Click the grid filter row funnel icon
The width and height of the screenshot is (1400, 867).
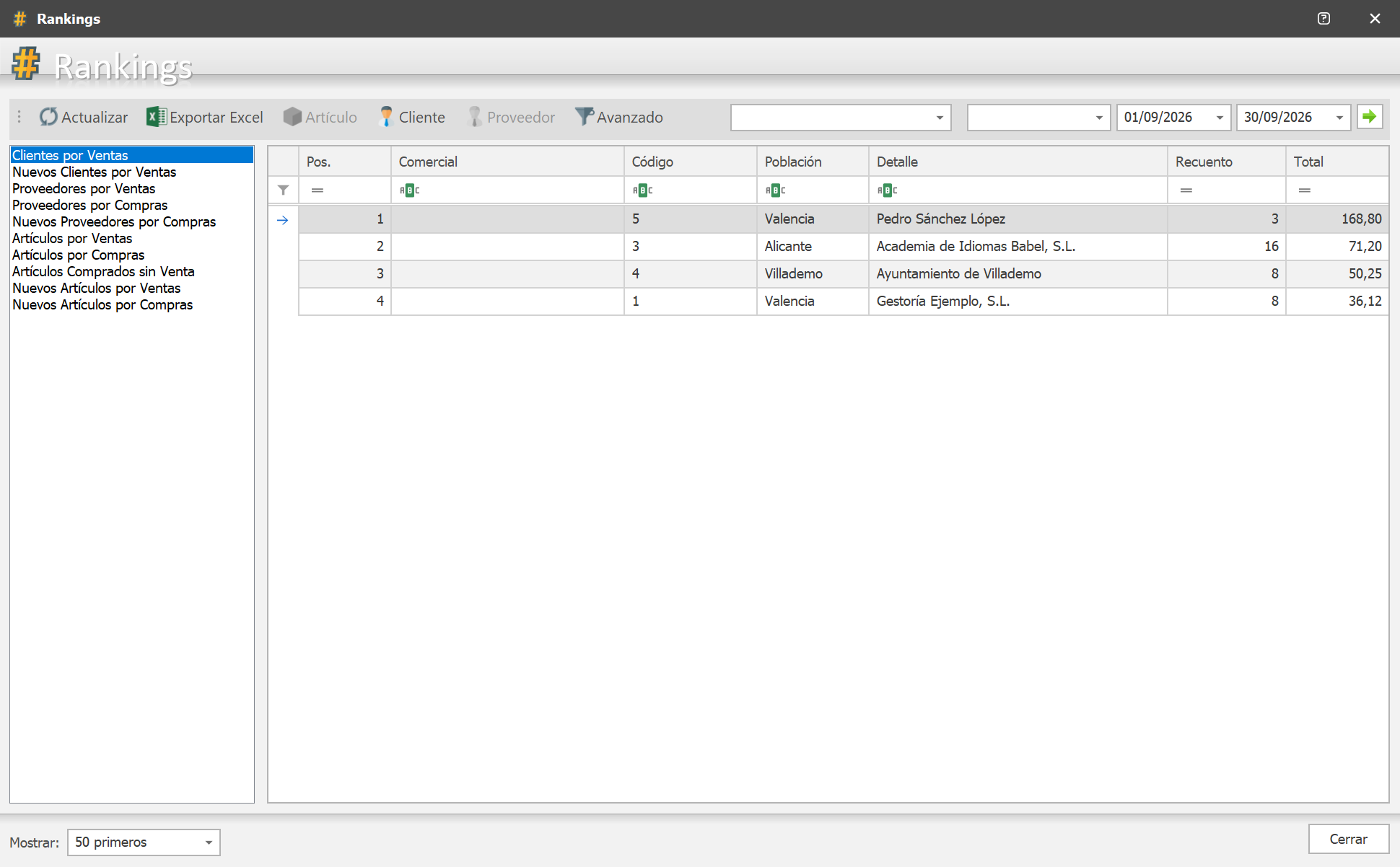coord(283,190)
